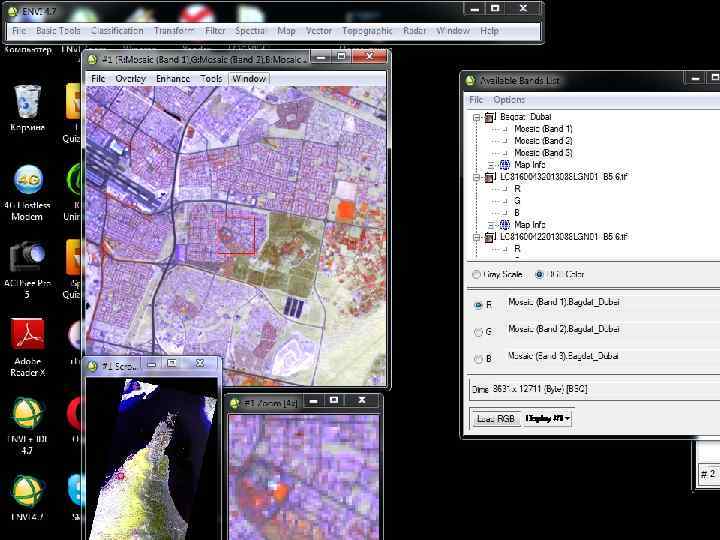Select the R channel radio button
The image size is (720, 540).
478,305
